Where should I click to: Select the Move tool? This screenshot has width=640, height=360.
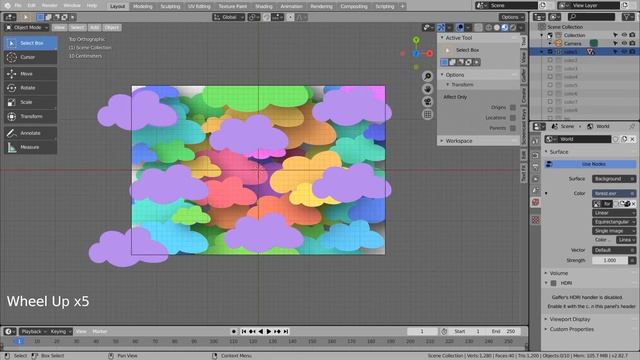click(31, 73)
